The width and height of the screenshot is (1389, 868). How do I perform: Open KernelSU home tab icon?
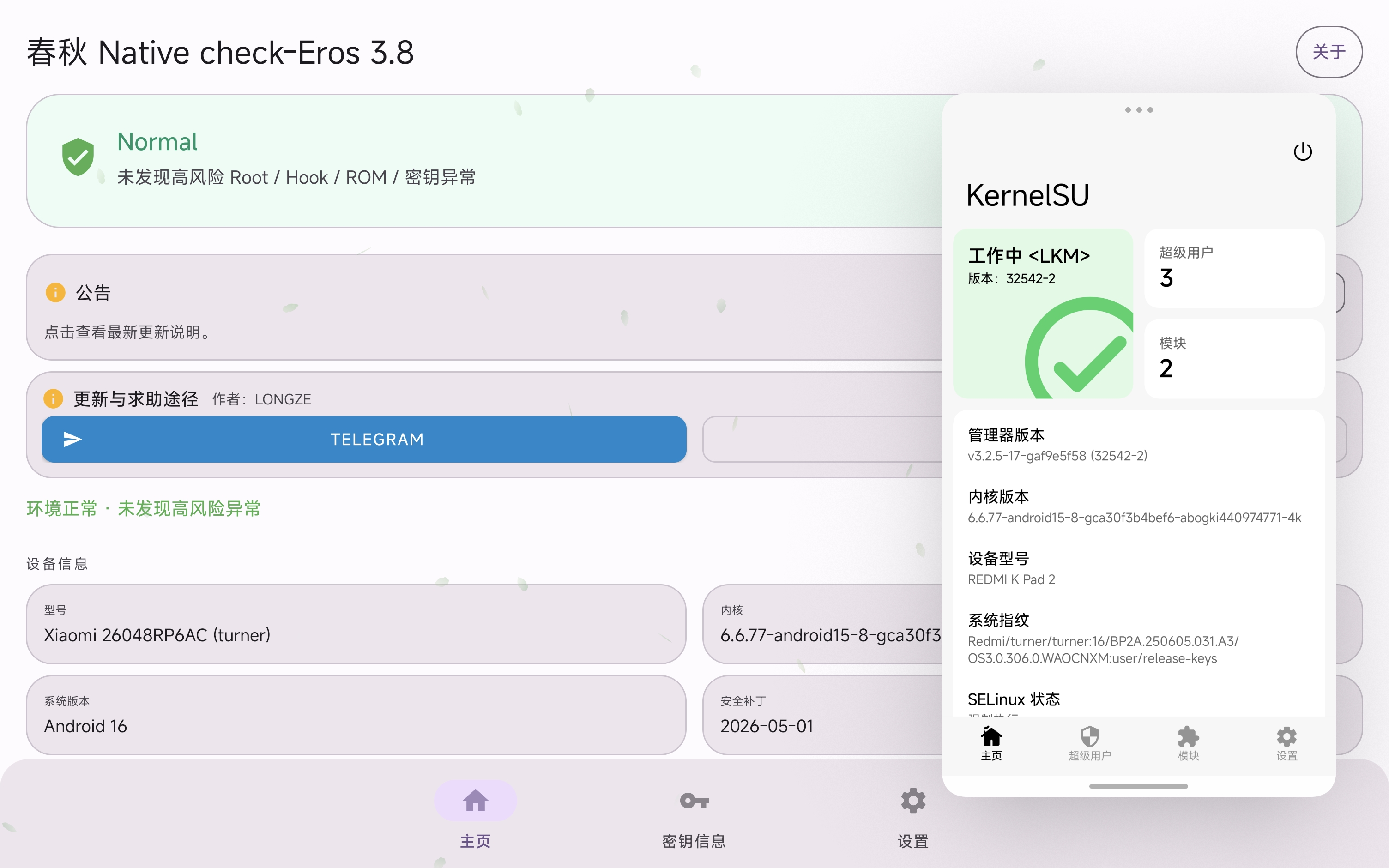click(x=991, y=736)
